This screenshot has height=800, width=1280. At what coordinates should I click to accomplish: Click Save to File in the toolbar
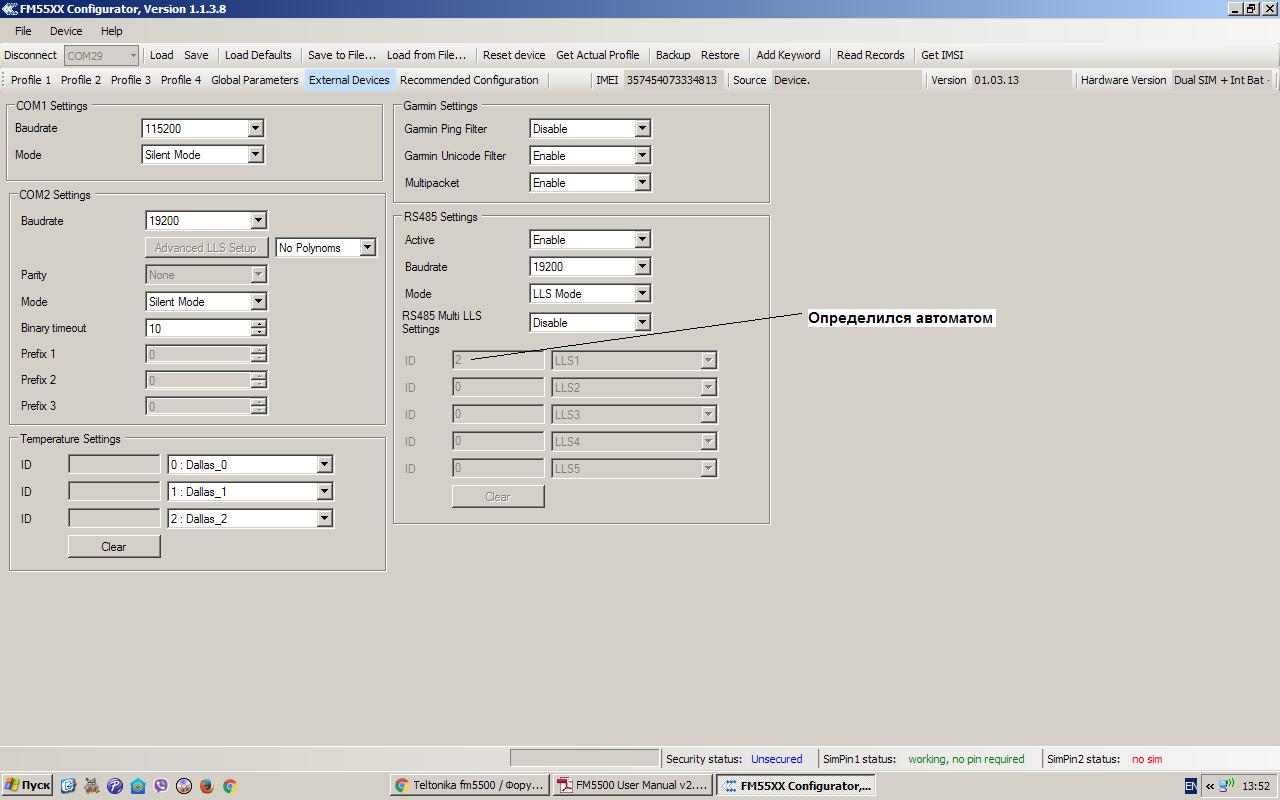click(341, 55)
